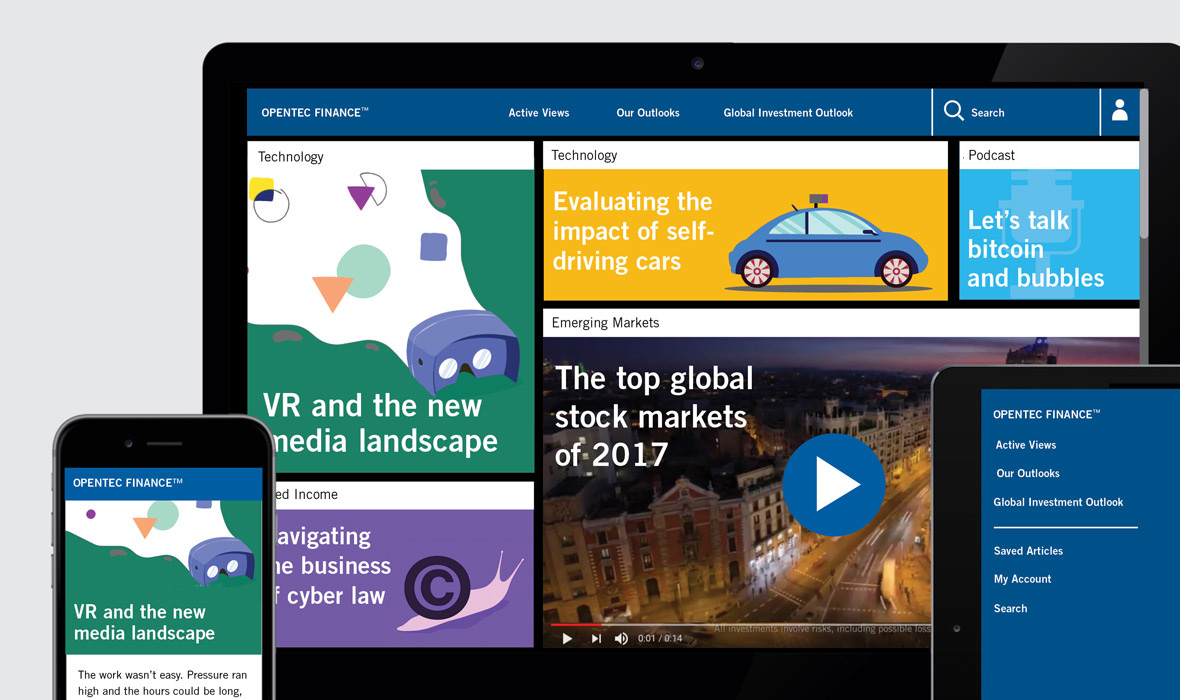Open Active Views in top navigation
This screenshot has height=700, width=1180.
[x=538, y=113]
